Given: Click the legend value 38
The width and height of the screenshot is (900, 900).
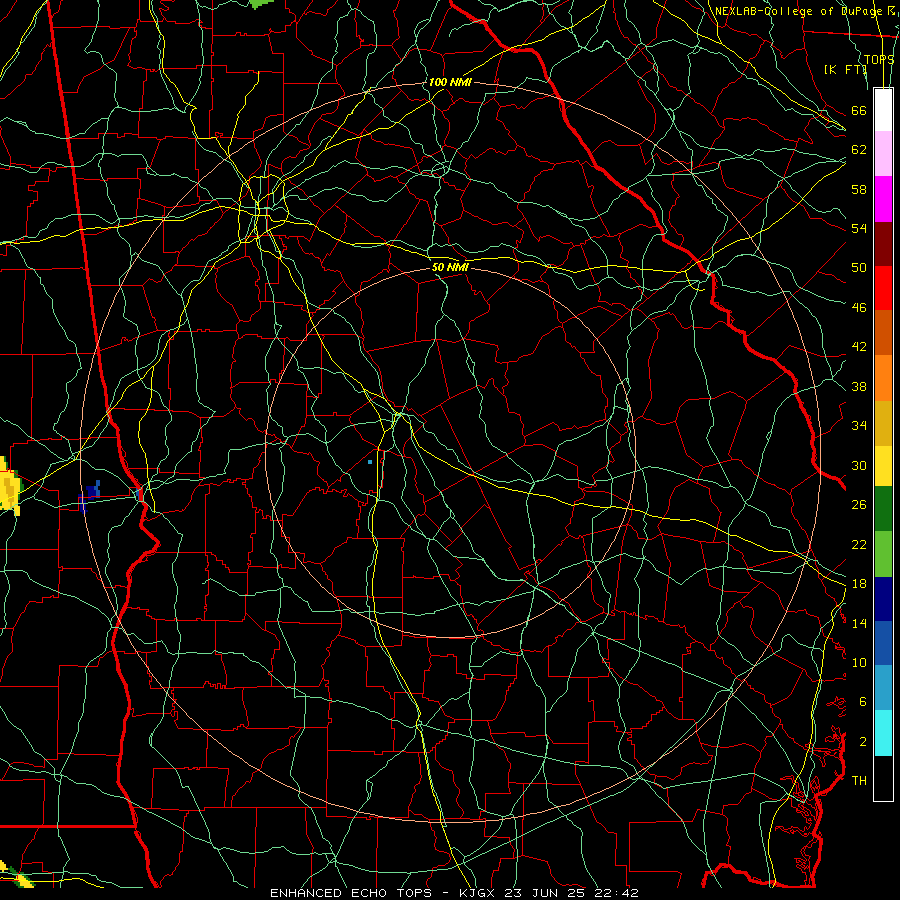Looking at the screenshot, I should tap(859, 386).
